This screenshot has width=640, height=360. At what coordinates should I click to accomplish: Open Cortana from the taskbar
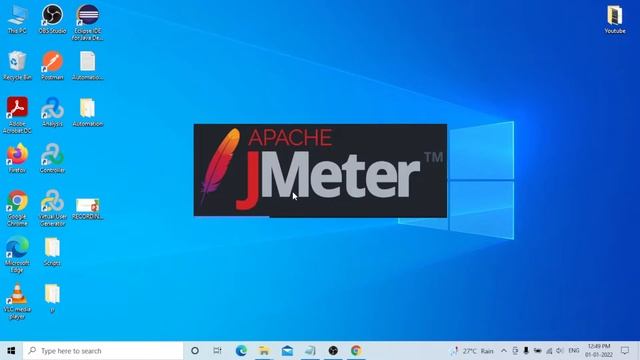(x=195, y=351)
